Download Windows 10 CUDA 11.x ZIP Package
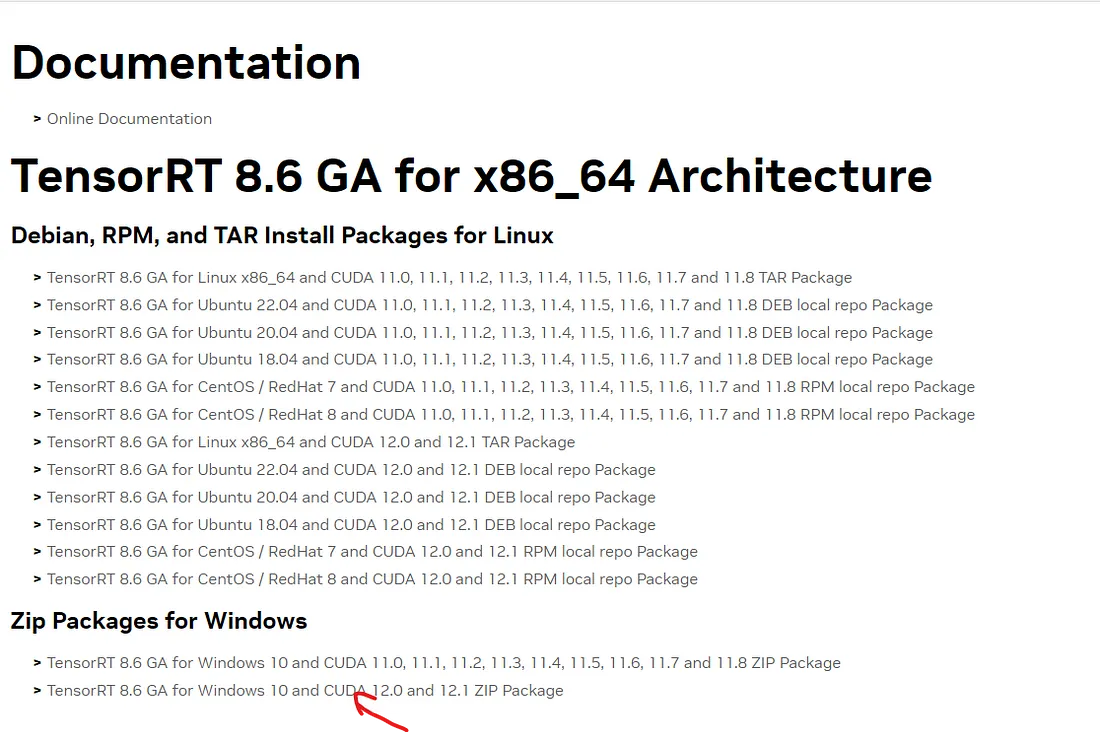Screen dimensions: 1100x732 [x=443, y=663]
